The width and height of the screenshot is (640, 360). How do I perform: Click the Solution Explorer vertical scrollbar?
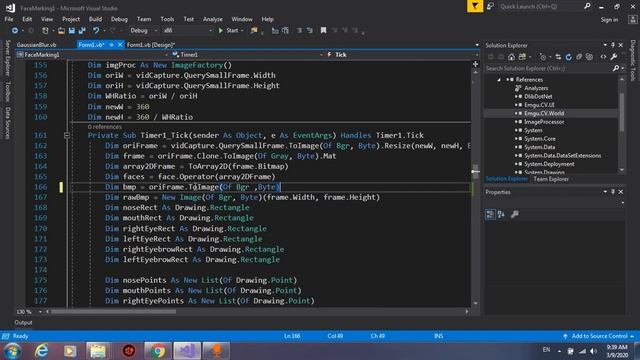622,112
